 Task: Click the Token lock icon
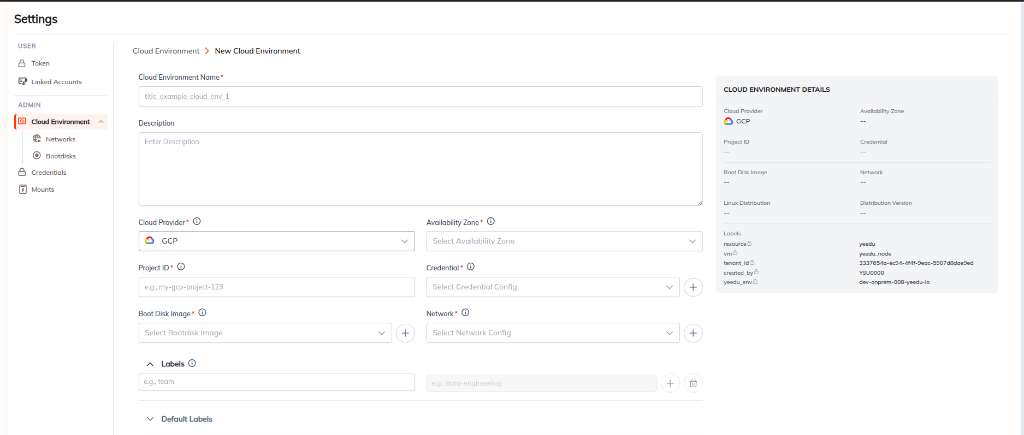22,63
